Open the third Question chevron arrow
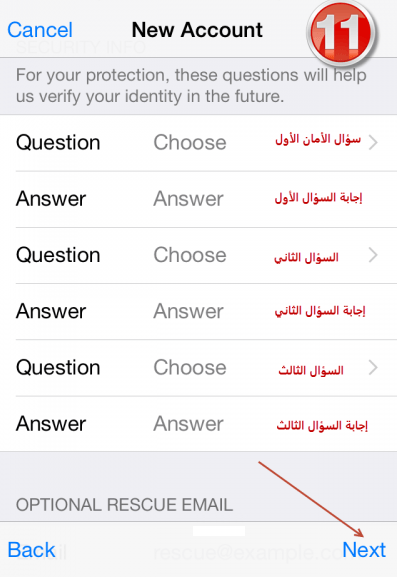Viewport: 397px width, 577px height. (x=373, y=367)
